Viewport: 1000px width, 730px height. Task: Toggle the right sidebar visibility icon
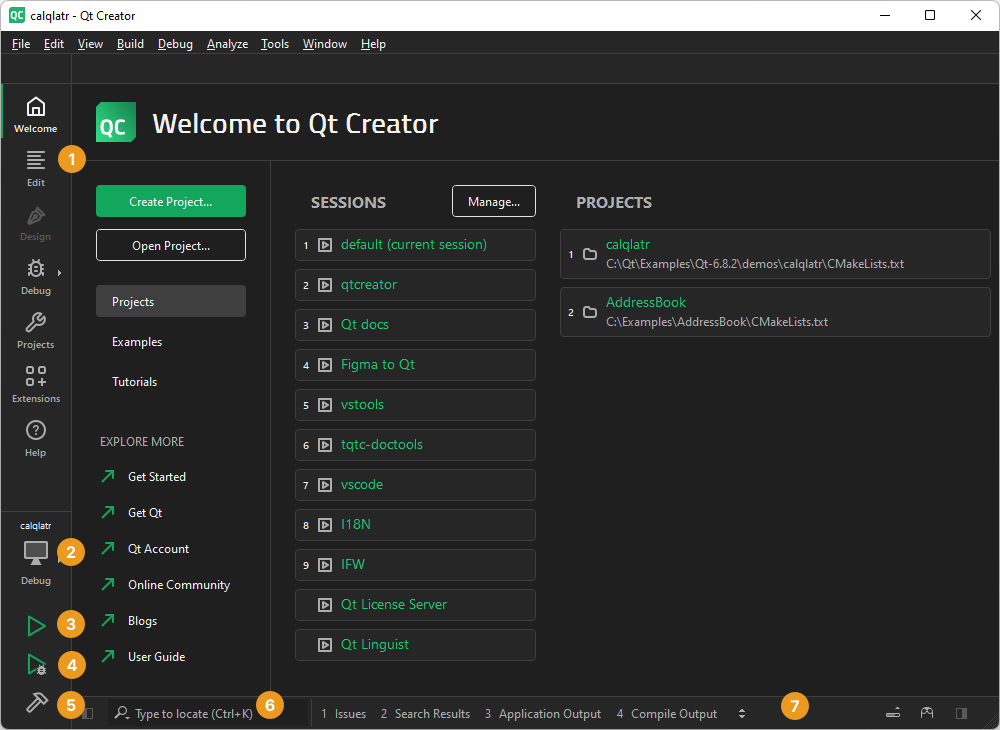click(x=961, y=713)
